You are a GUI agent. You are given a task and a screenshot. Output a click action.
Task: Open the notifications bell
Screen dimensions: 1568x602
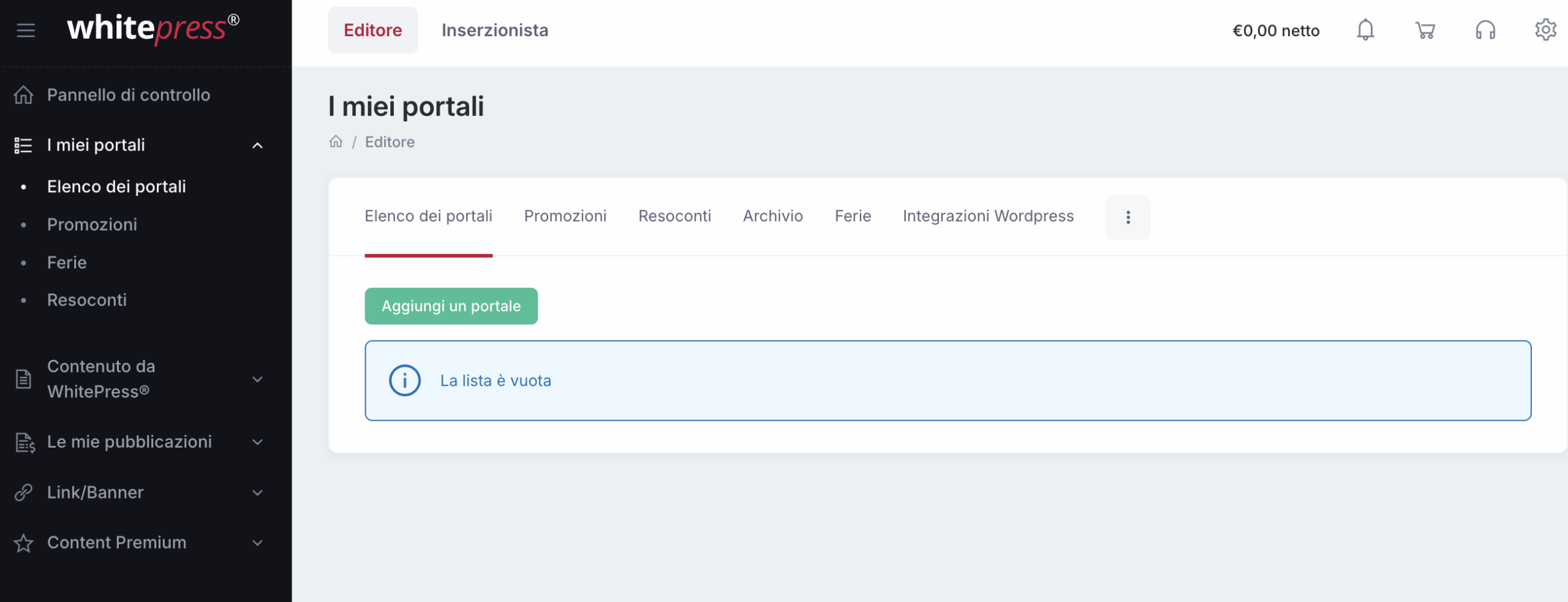click(x=1365, y=30)
